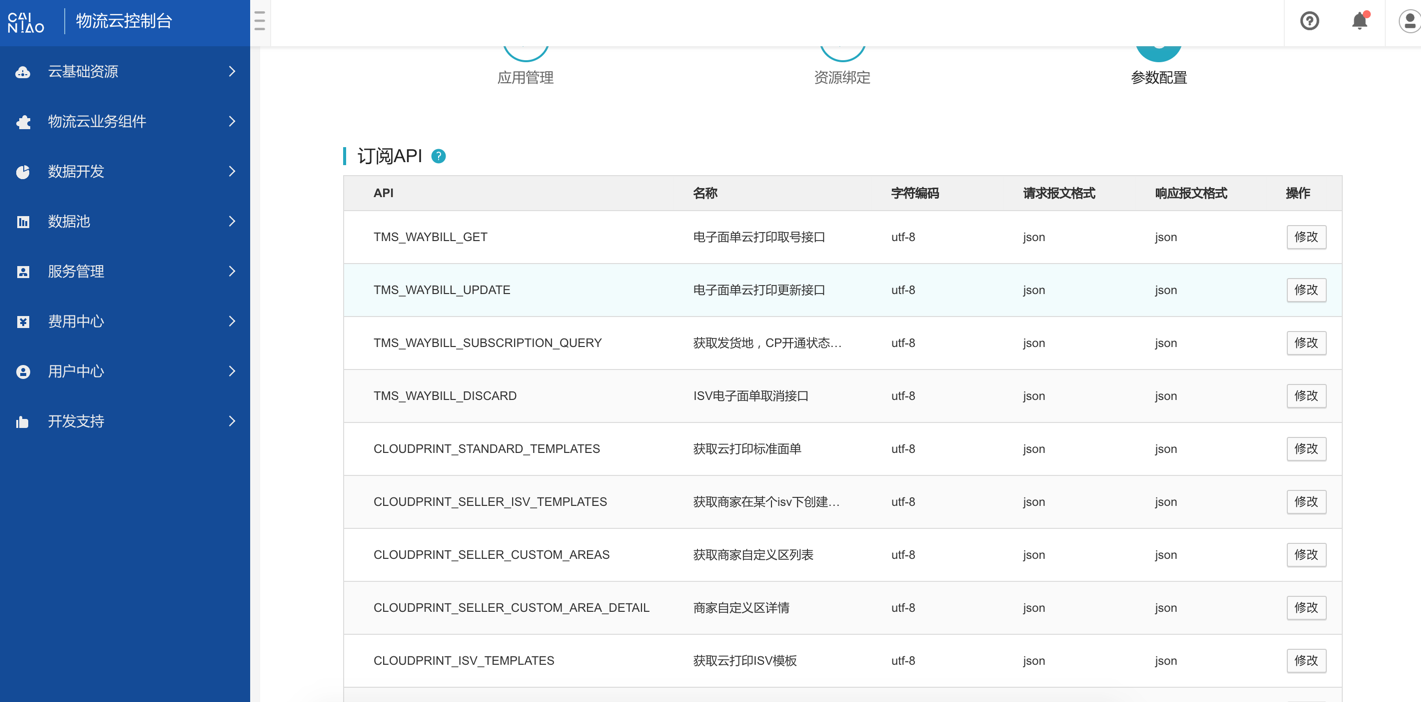The image size is (1421, 702).
Task: Click the 电子面单云打印取号接口 name cell
Action: click(759, 237)
